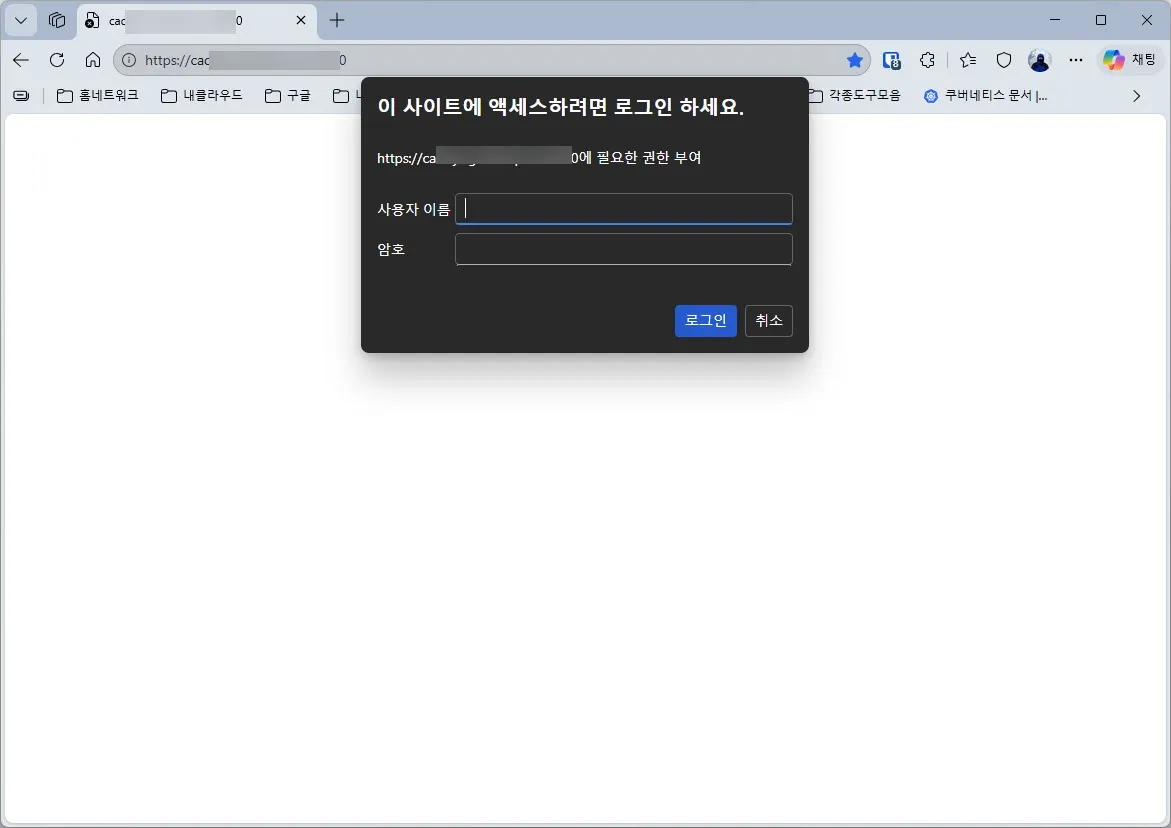
Task: Maximize the browser window
Action: point(1101,20)
